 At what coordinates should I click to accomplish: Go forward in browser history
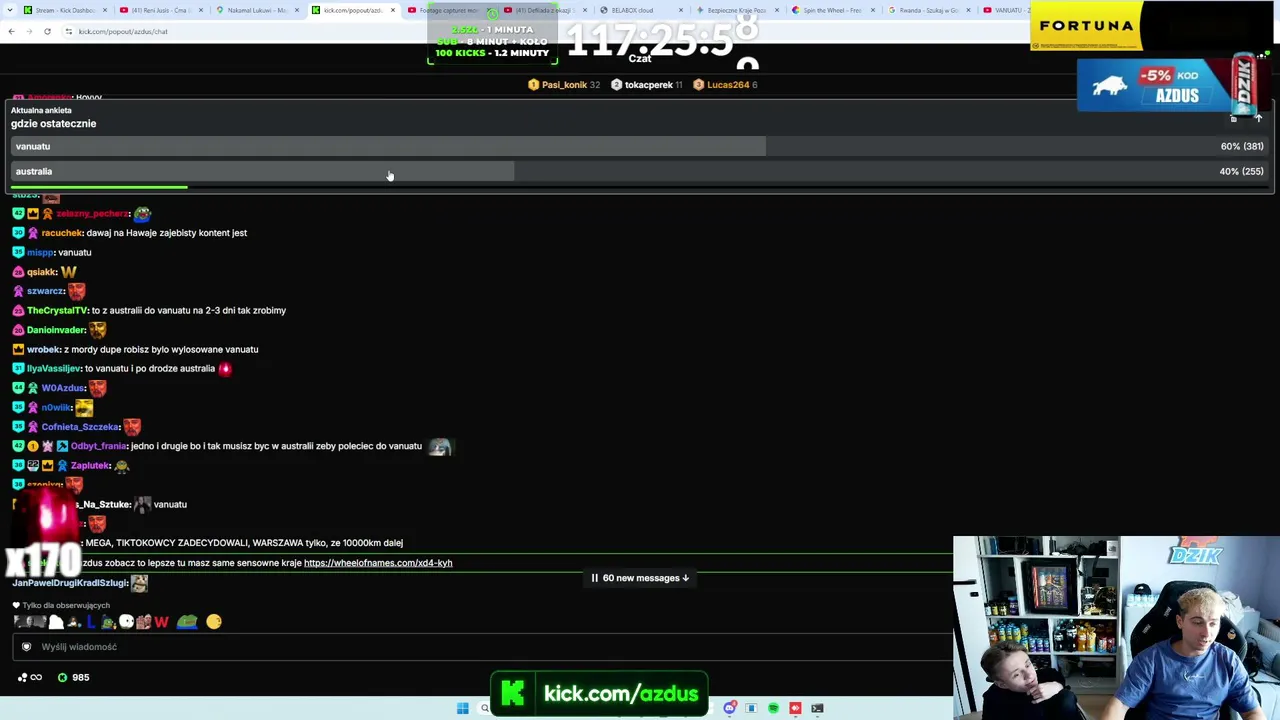(x=29, y=31)
